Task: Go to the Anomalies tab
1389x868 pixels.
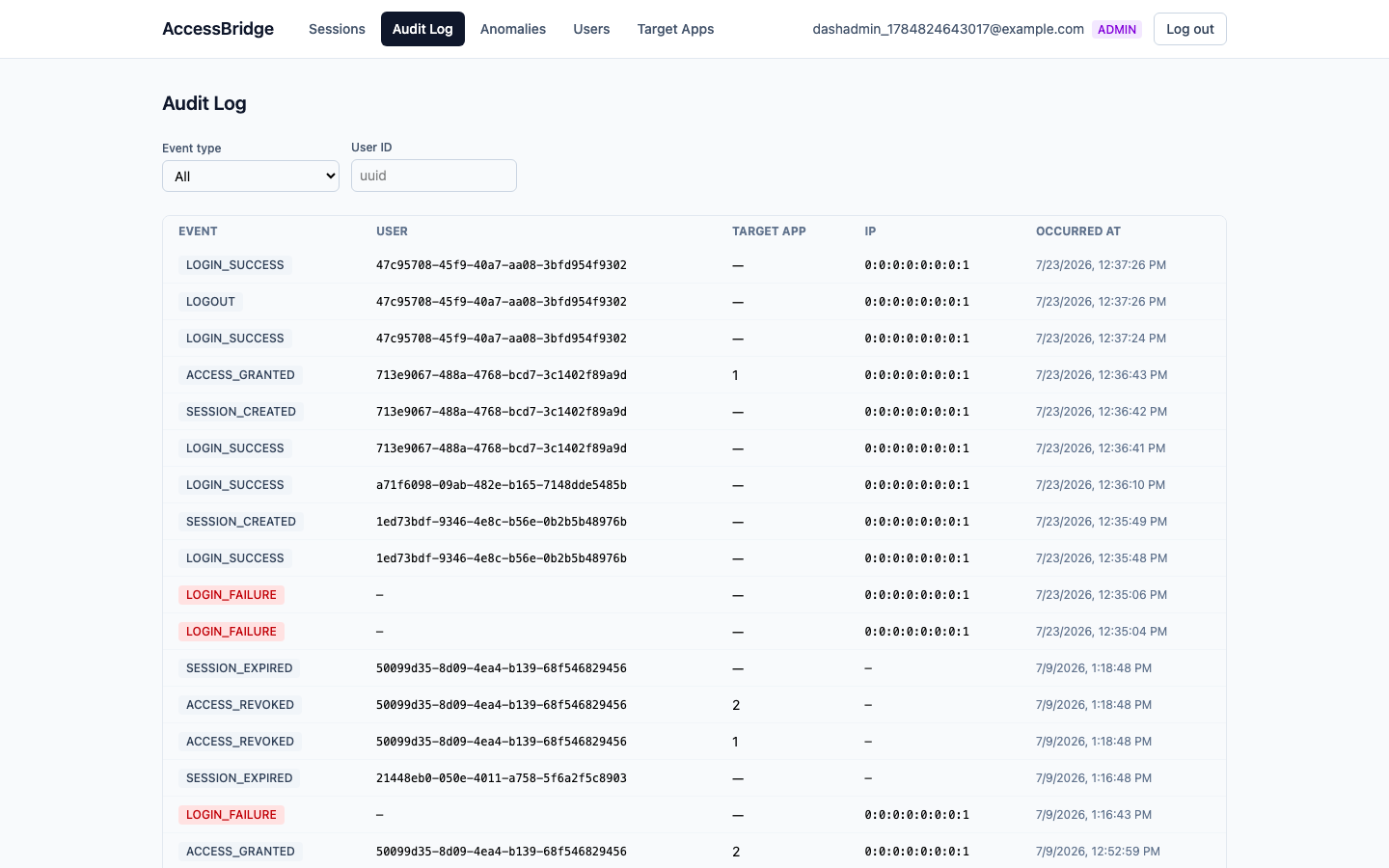Action: pos(513,29)
